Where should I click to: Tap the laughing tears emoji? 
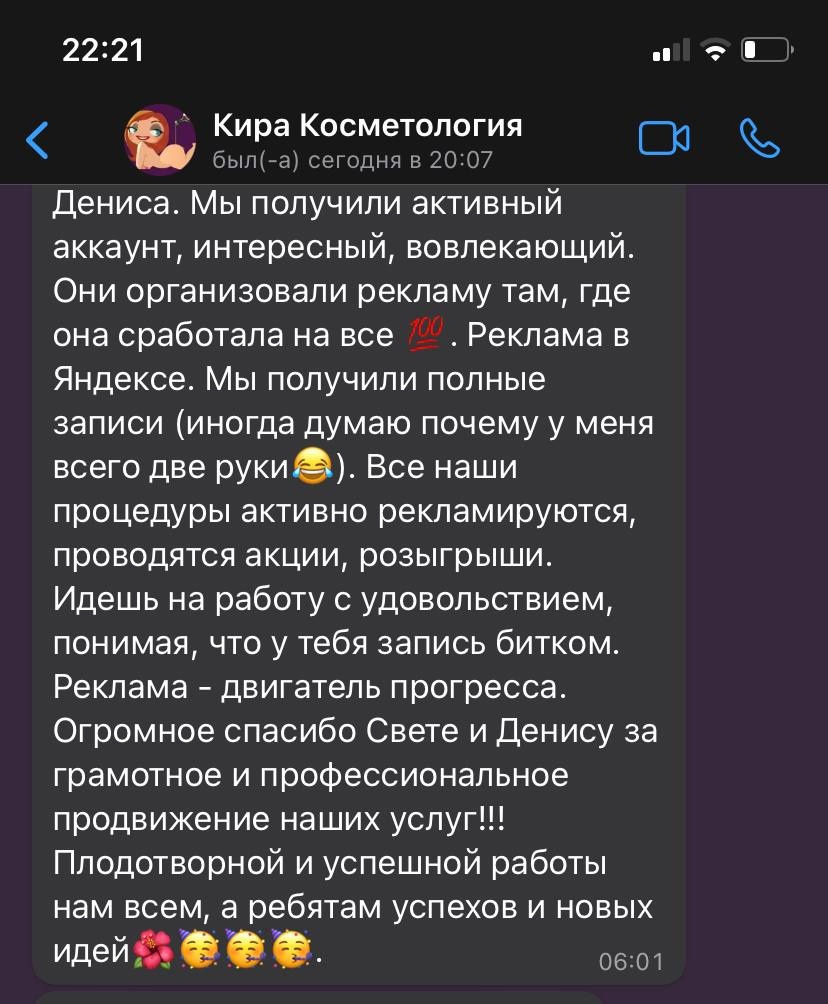tap(313, 466)
